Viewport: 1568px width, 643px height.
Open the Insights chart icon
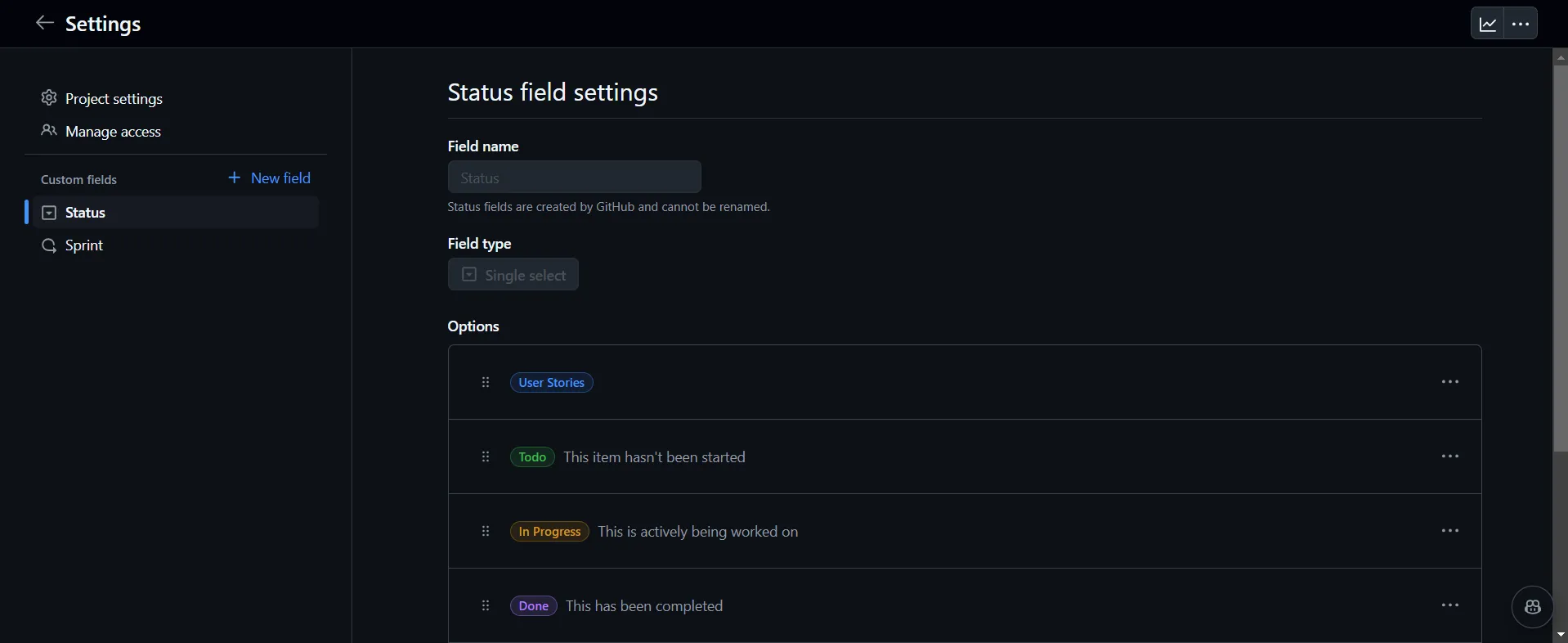[x=1488, y=25]
